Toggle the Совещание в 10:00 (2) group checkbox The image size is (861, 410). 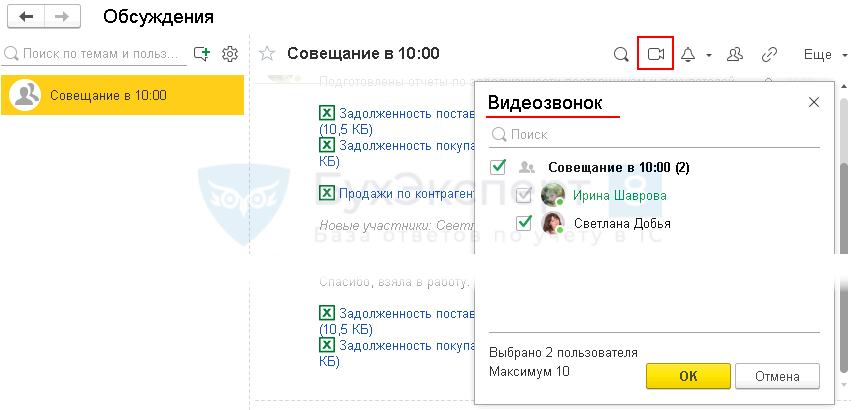point(497,167)
